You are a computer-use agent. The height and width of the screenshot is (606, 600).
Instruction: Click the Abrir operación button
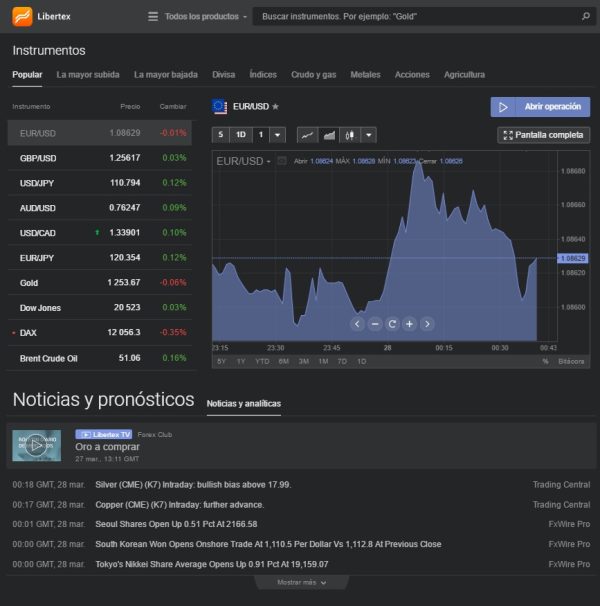(540, 107)
